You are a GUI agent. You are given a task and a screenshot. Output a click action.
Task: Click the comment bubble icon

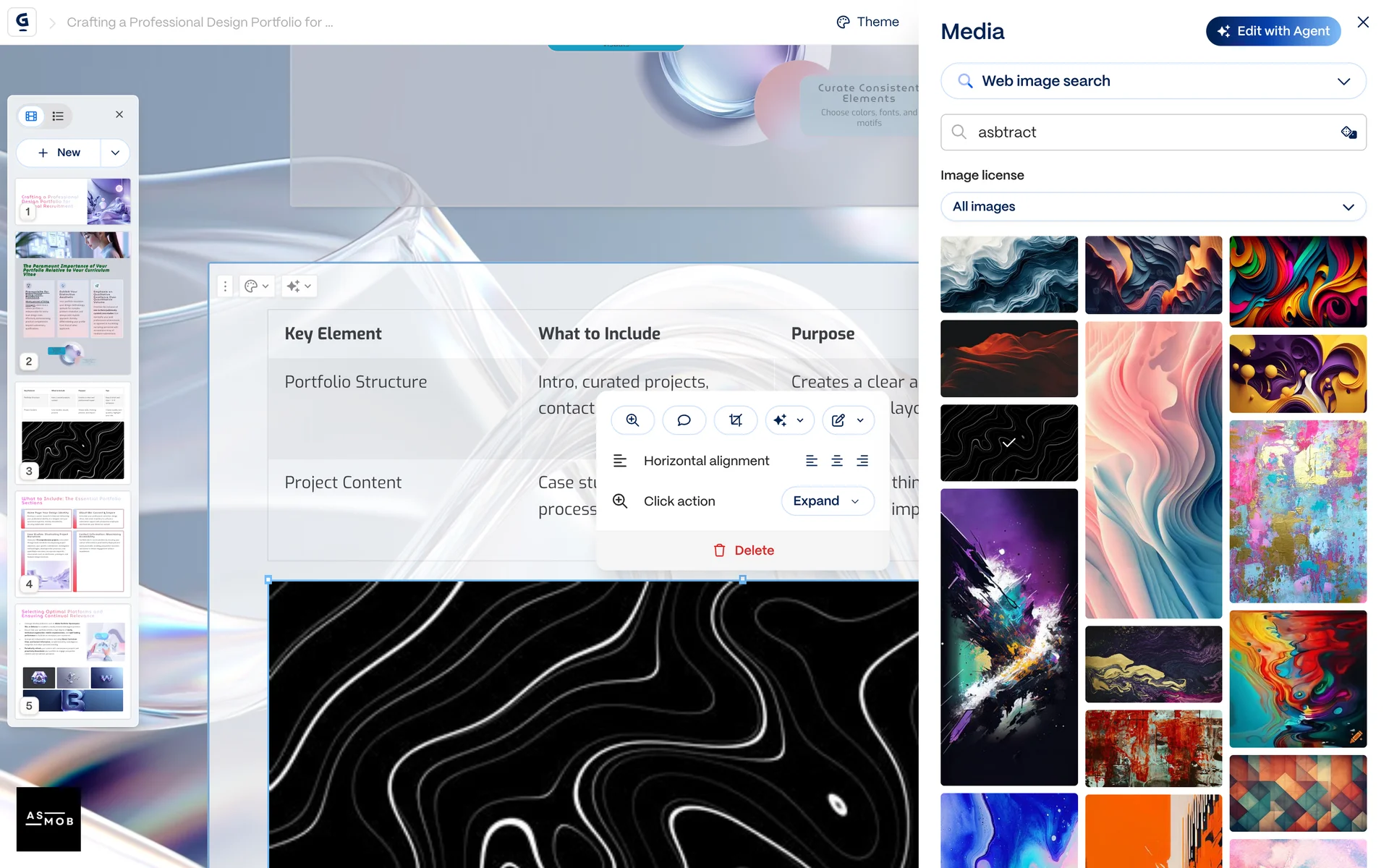[x=684, y=420]
